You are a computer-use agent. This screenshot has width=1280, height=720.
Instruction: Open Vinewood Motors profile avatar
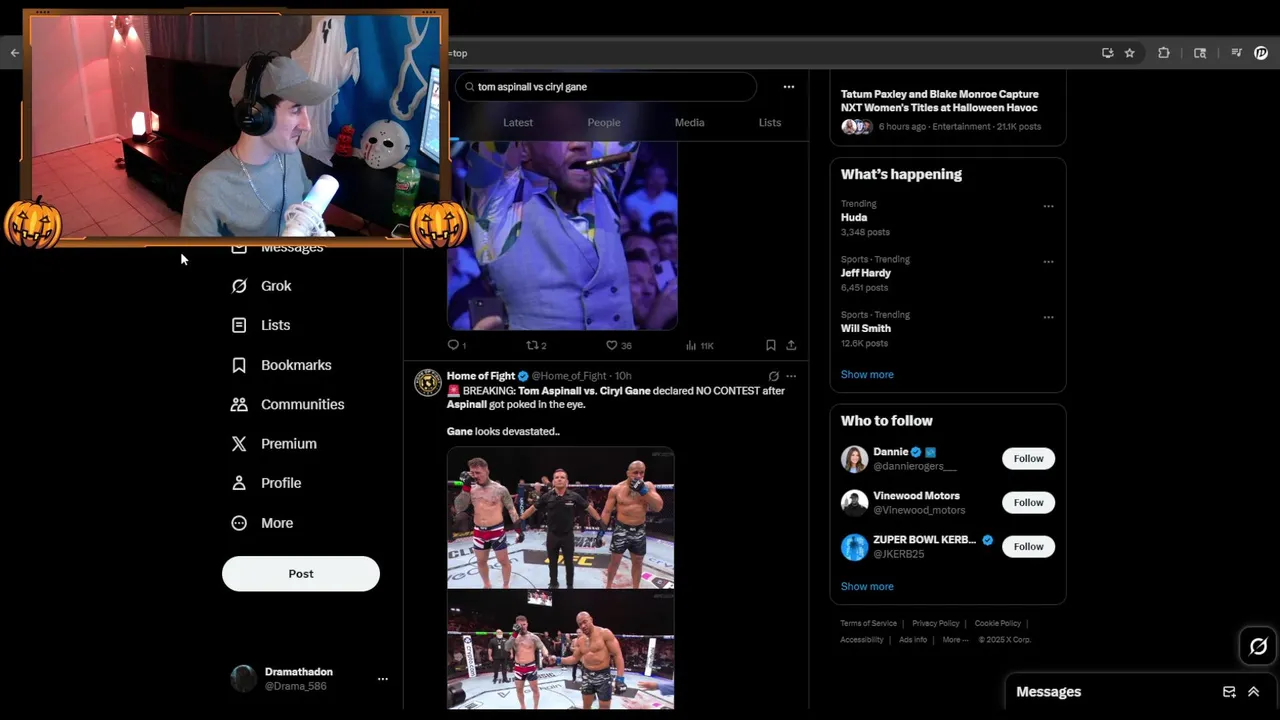(x=854, y=503)
